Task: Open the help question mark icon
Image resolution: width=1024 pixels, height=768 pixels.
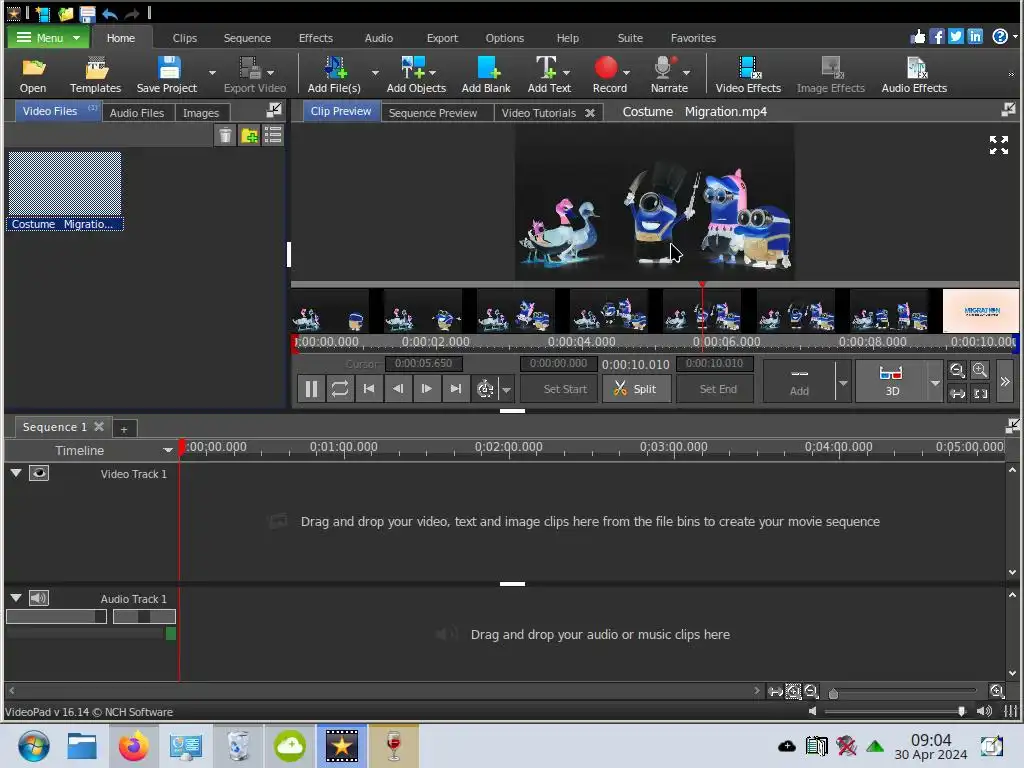Action: click(x=1000, y=37)
